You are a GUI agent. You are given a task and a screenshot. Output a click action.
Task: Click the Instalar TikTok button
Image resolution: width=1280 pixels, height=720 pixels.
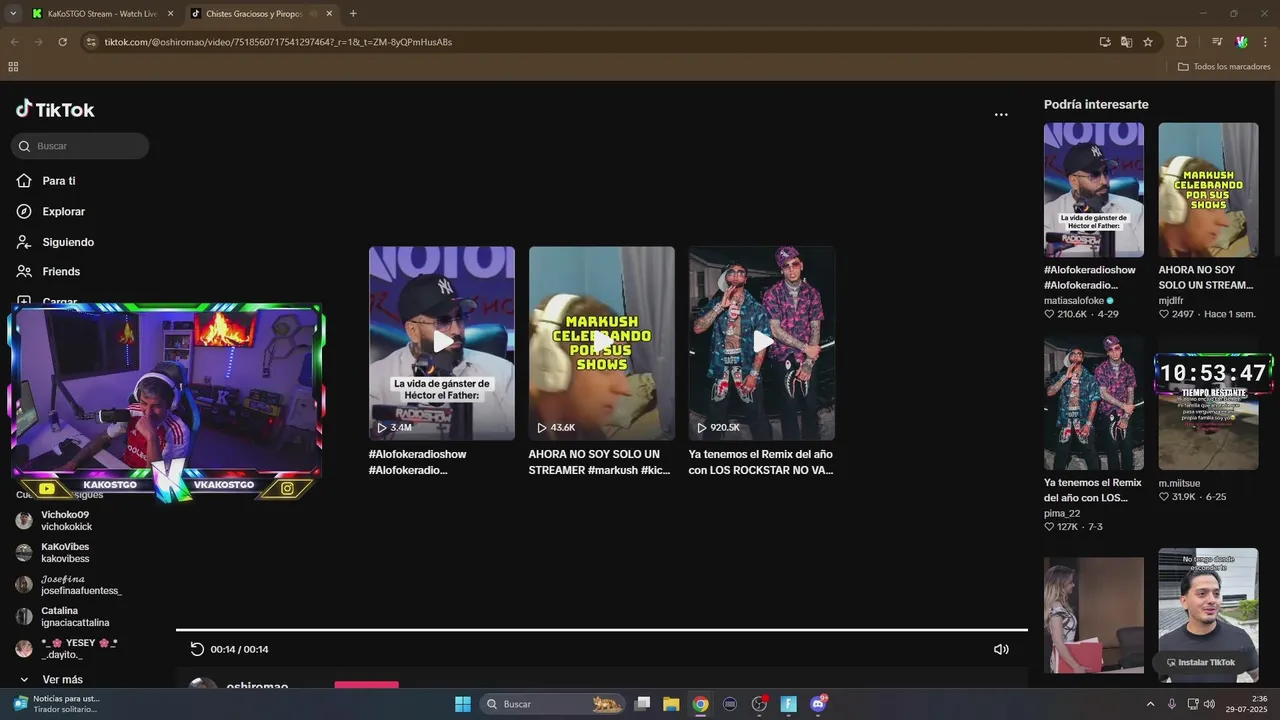1201,662
